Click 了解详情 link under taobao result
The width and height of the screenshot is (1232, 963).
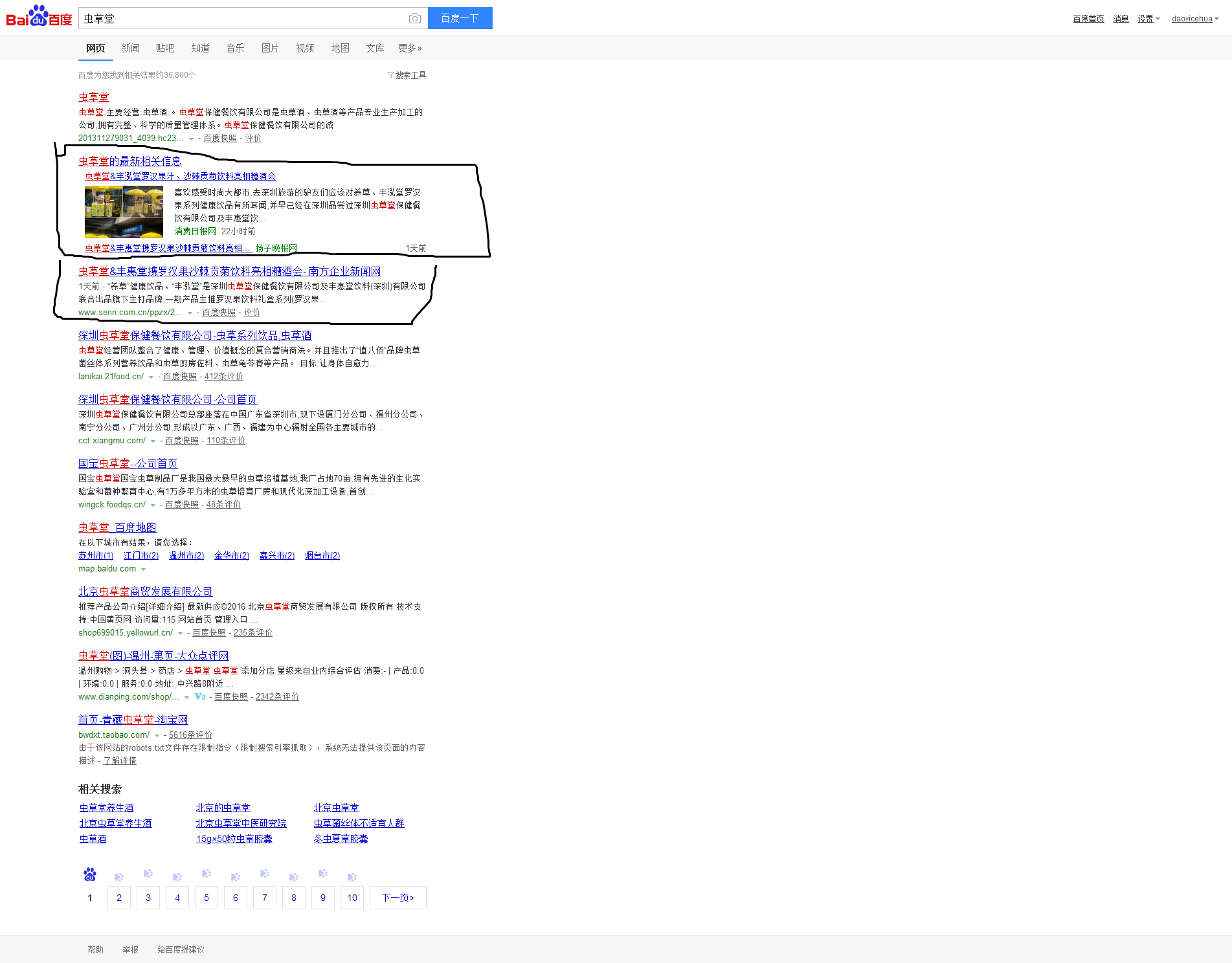(x=120, y=761)
